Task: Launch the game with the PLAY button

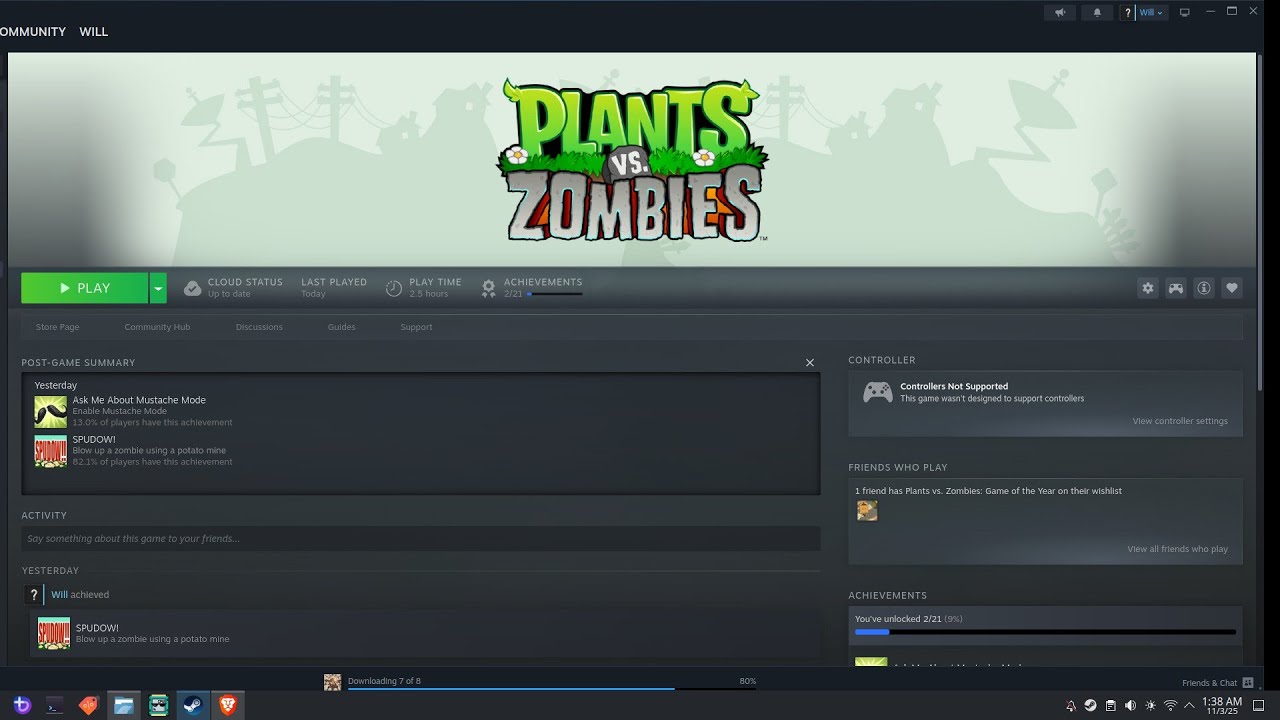Action: [84, 288]
